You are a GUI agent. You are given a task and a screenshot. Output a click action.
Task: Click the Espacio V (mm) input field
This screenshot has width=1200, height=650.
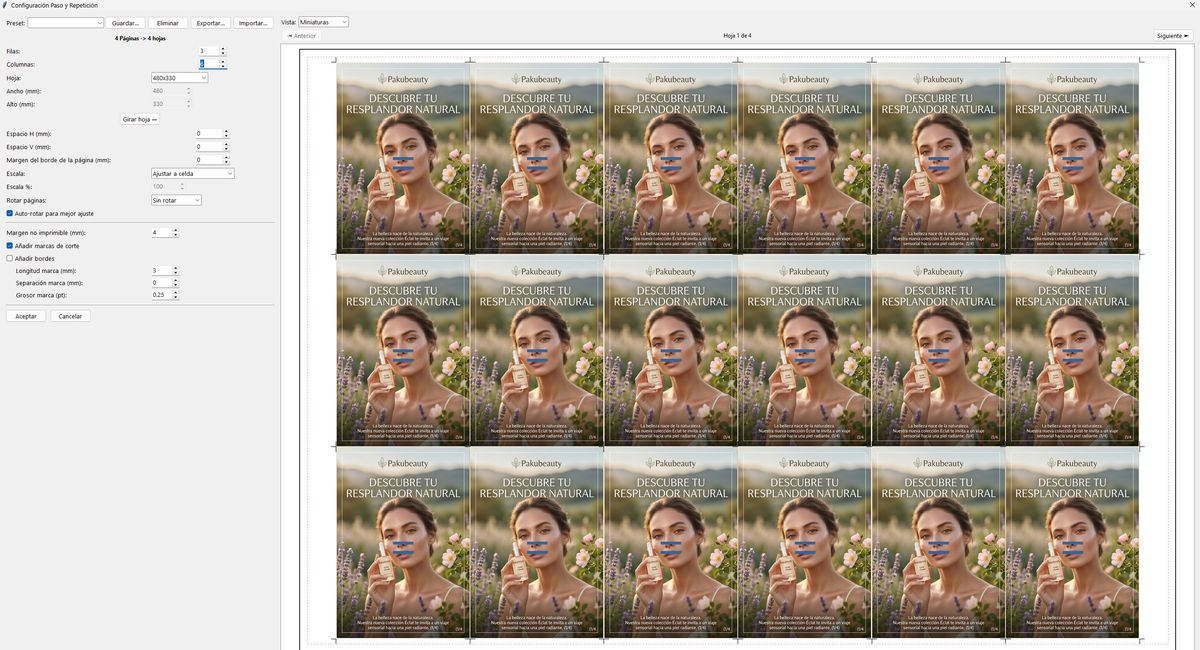coord(208,147)
